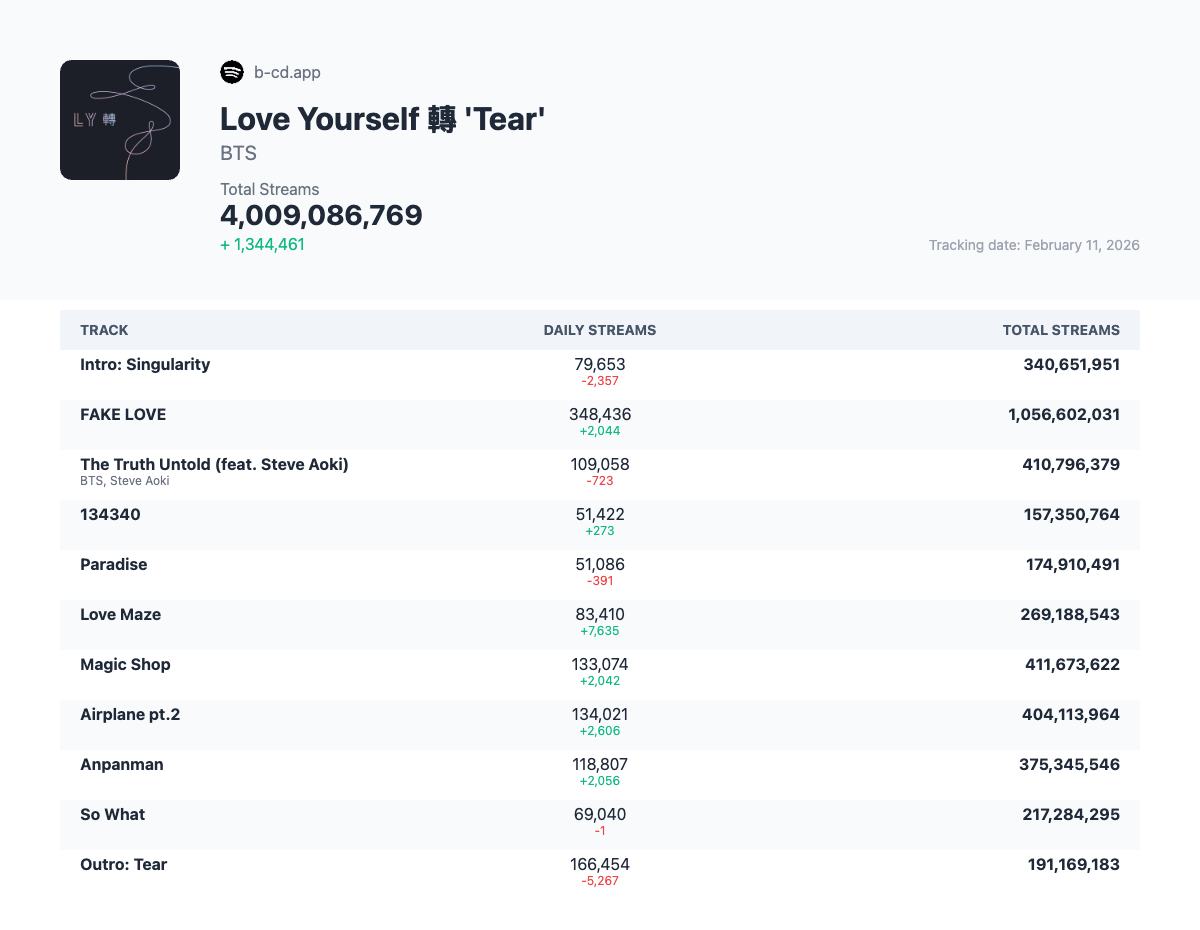Select the daily gain +1,344,461 value
This screenshot has height=930, width=1200.
point(262,243)
